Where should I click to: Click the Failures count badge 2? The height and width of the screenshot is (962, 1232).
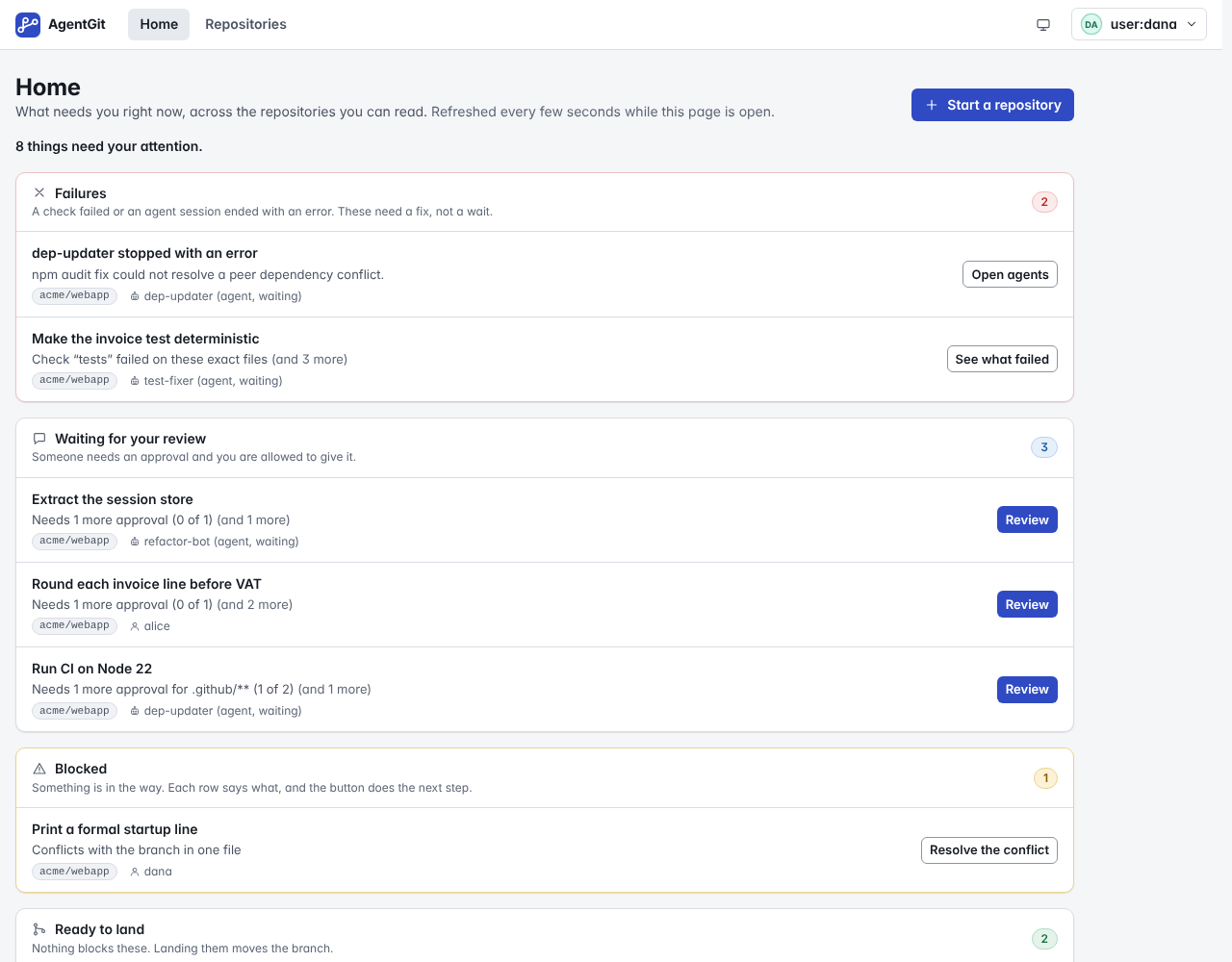coord(1044,202)
